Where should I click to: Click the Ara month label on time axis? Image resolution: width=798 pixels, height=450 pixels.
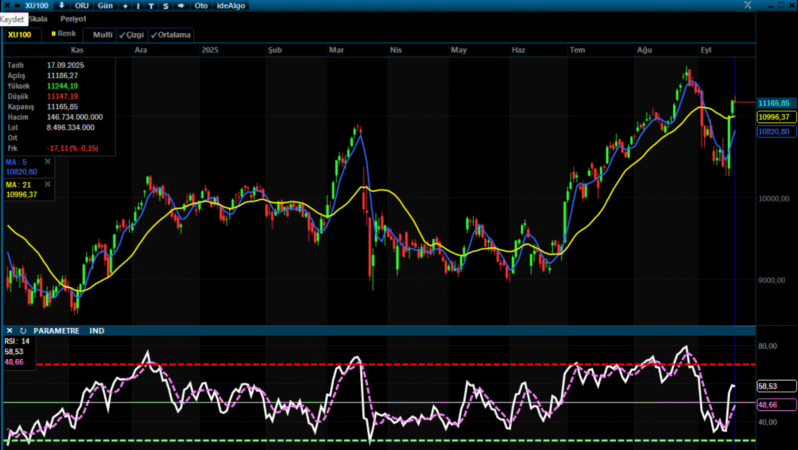[140, 50]
